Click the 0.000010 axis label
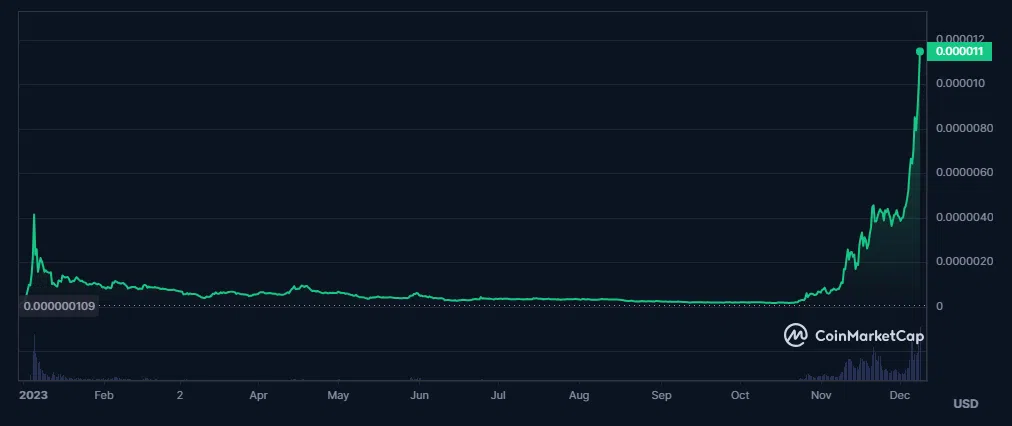Image resolution: width=1012 pixels, height=426 pixels. [960, 84]
